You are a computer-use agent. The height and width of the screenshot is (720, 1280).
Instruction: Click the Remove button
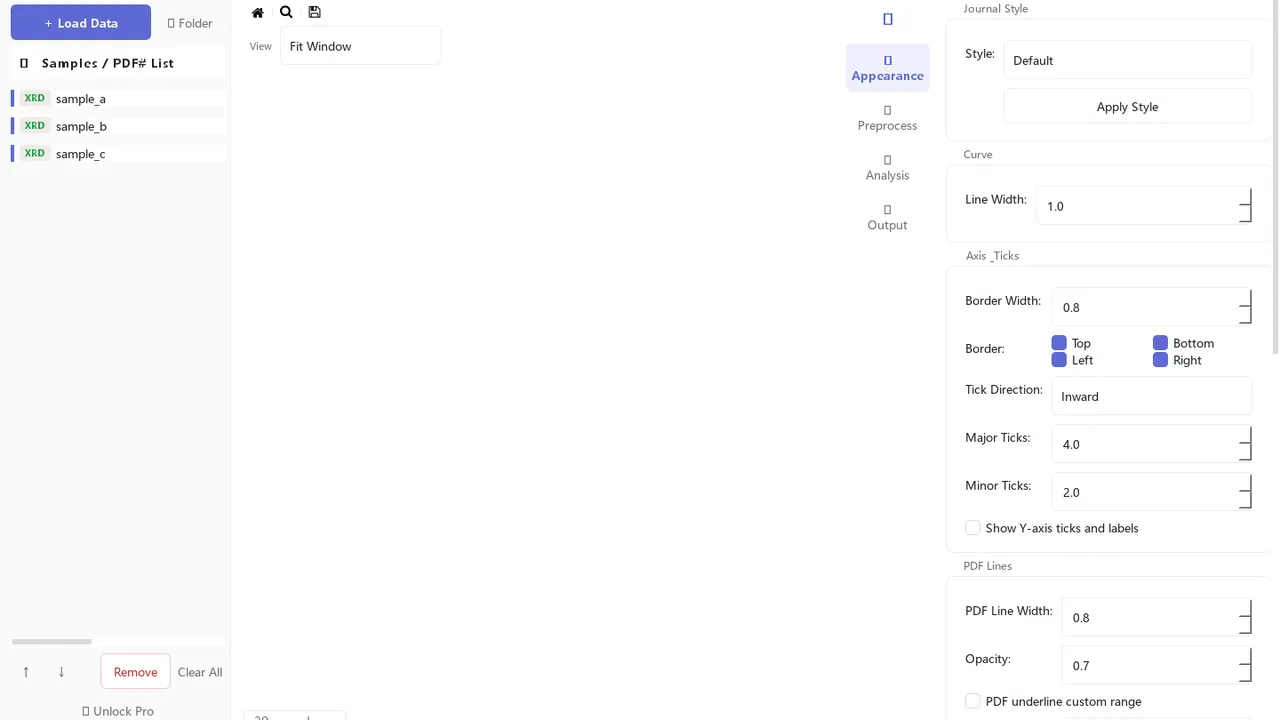pyautogui.click(x=135, y=672)
